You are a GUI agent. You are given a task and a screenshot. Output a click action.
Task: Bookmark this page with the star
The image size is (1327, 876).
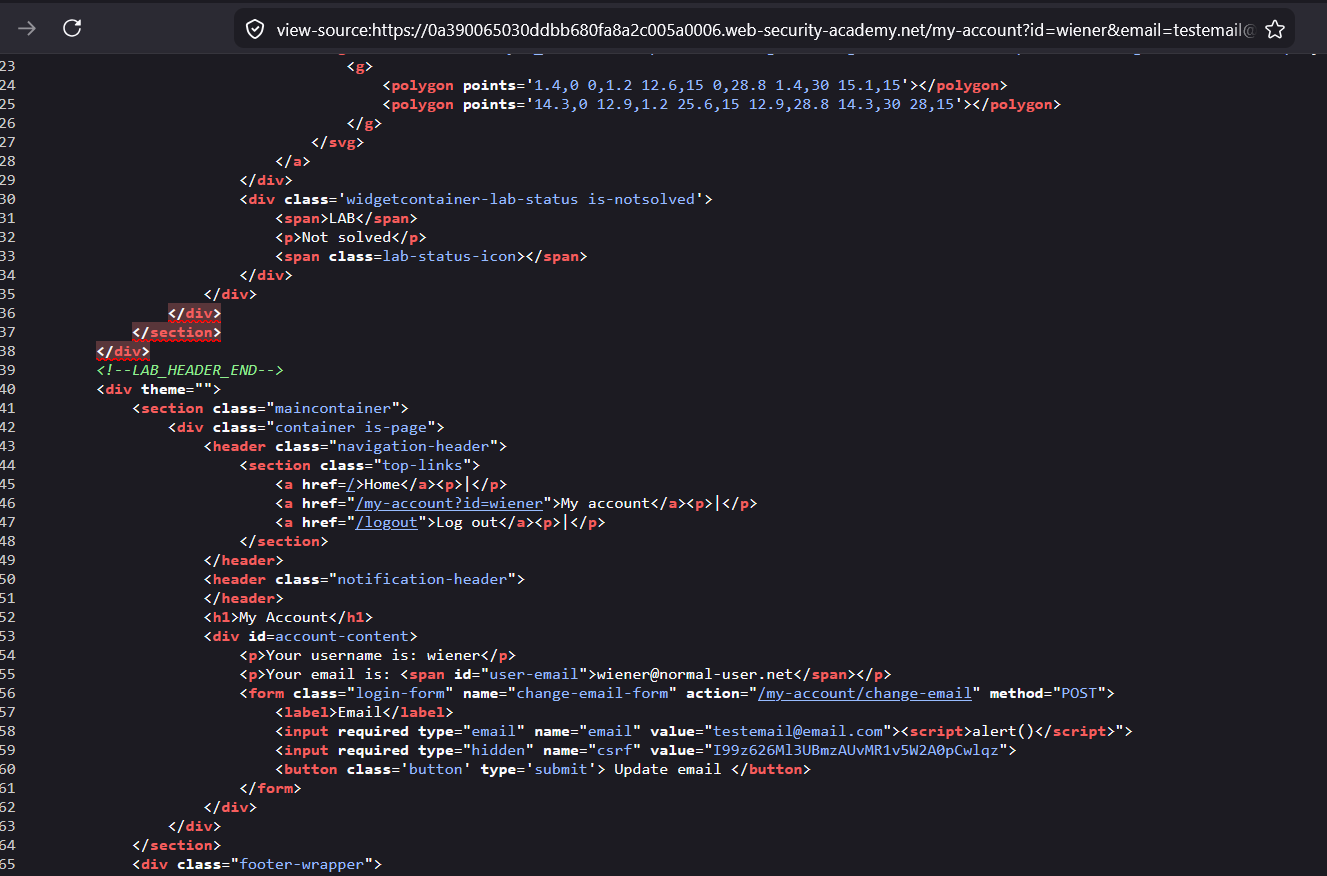click(x=1275, y=29)
